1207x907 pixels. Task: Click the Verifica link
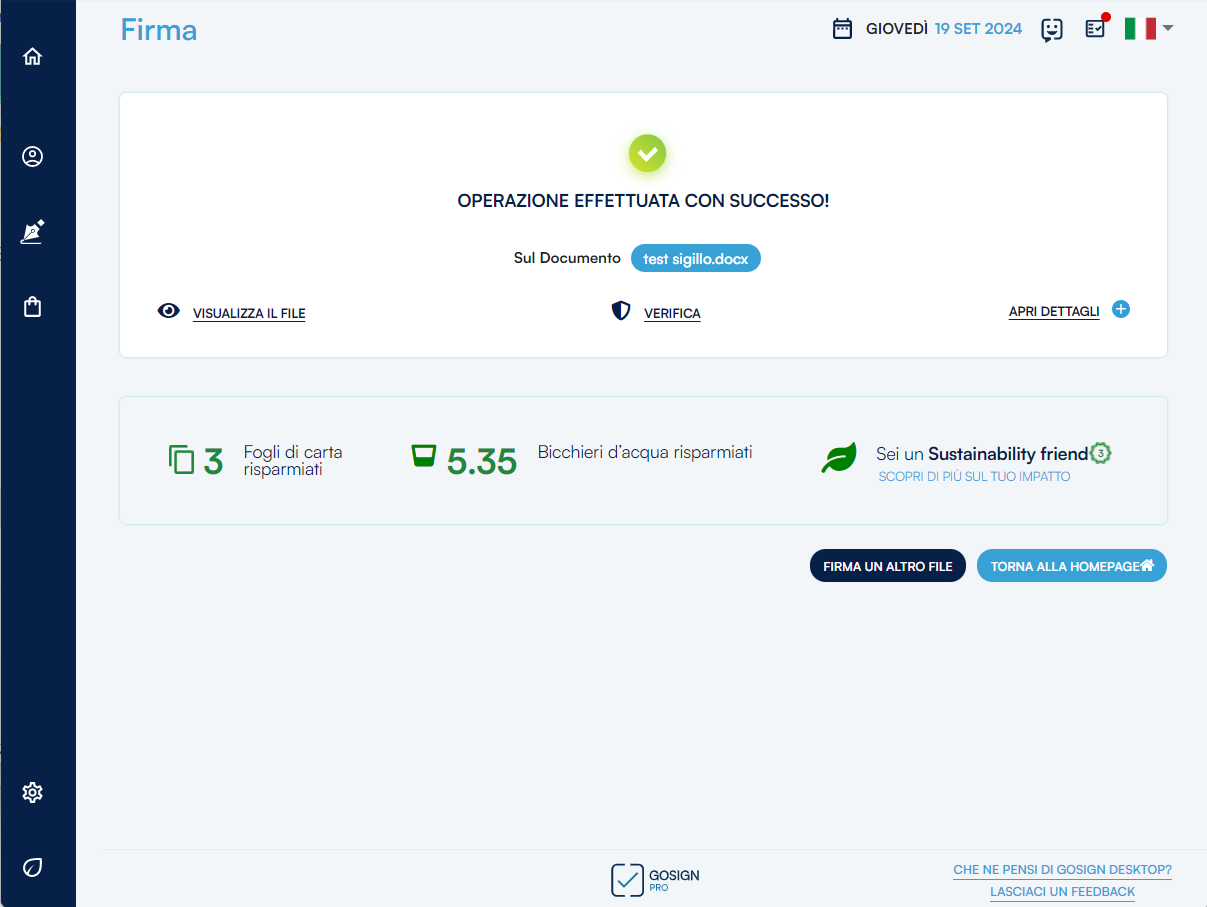[x=672, y=314]
